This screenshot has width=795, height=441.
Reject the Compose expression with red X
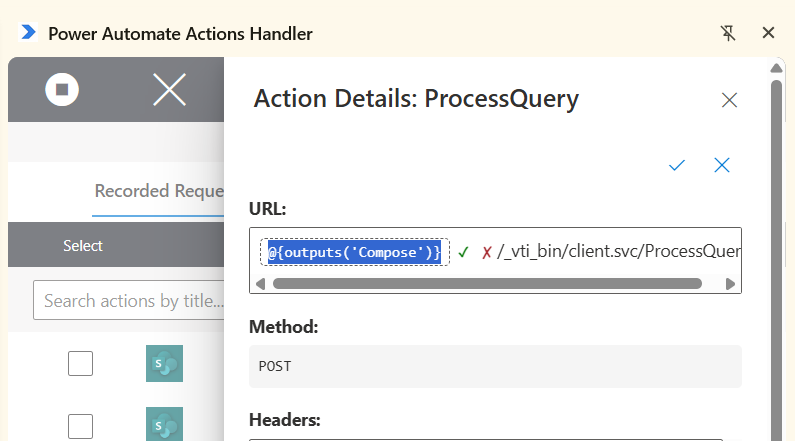(x=486, y=252)
